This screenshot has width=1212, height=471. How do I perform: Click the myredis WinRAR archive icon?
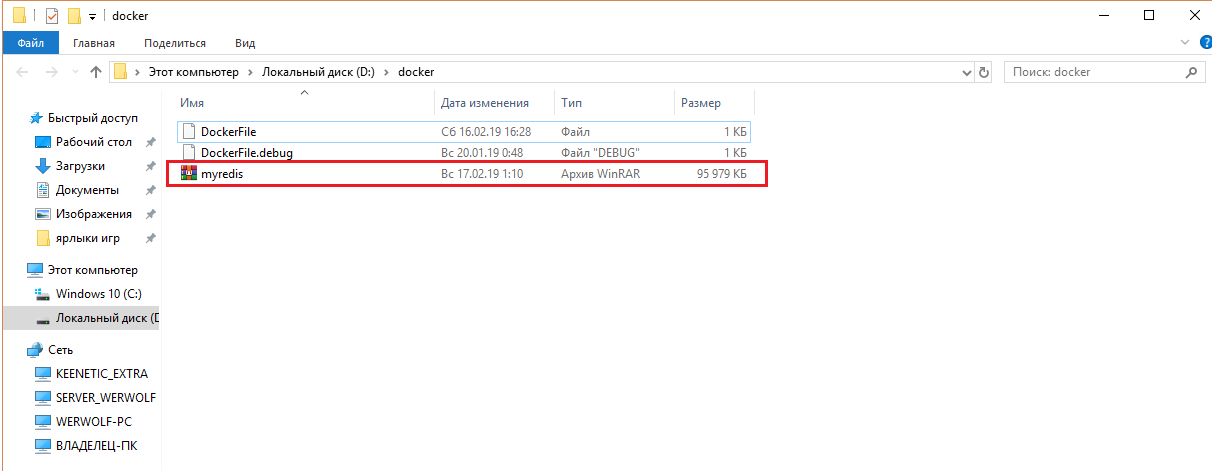pyautogui.click(x=189, y=174)
